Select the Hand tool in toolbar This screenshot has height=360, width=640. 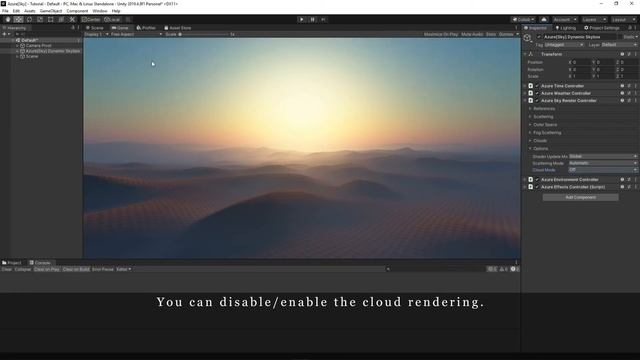pos(8,20)
